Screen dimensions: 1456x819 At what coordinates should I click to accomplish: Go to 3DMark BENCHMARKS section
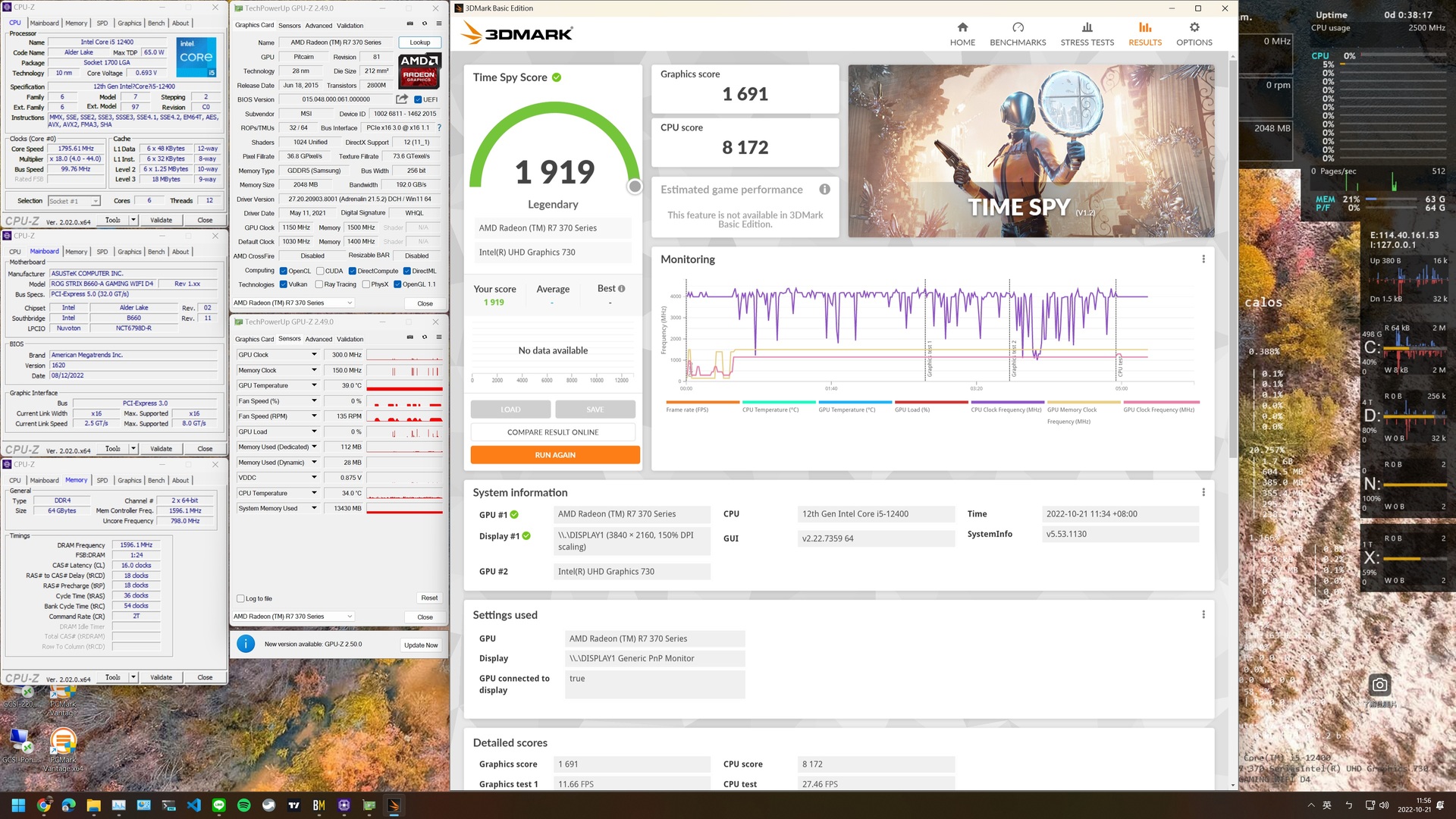1018,34
